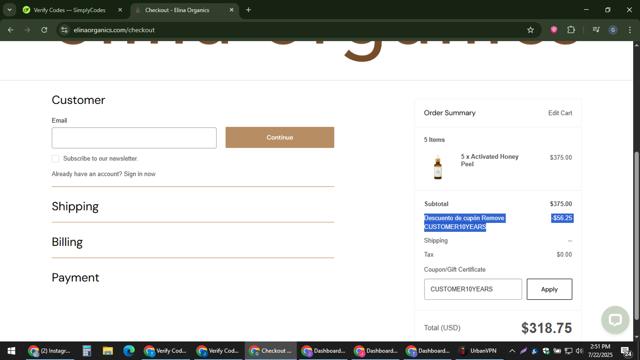
Task: Click the Continue button
Action: pyautogui.click(x=280, y=138)
